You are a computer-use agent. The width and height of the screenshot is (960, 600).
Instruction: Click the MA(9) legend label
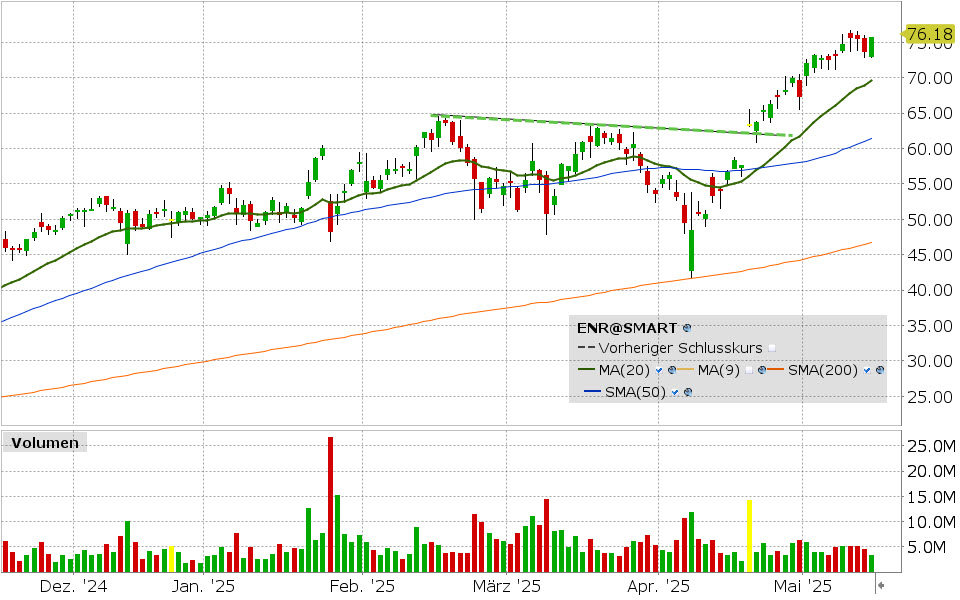click(x=719, y=370)
